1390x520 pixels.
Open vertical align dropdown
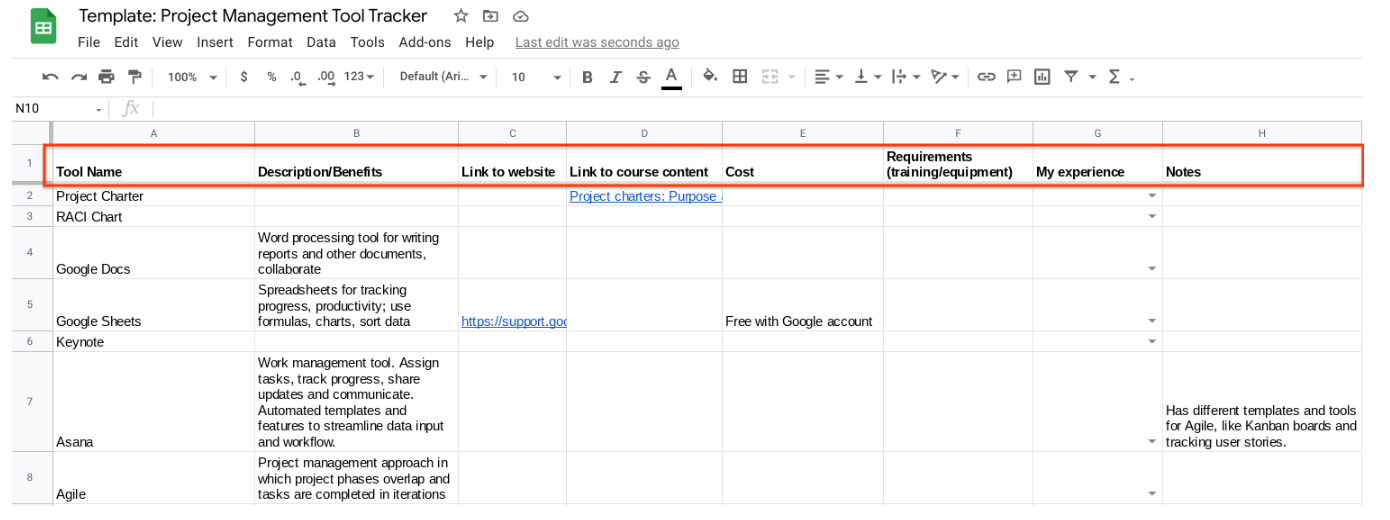click(x=867, y=77)
